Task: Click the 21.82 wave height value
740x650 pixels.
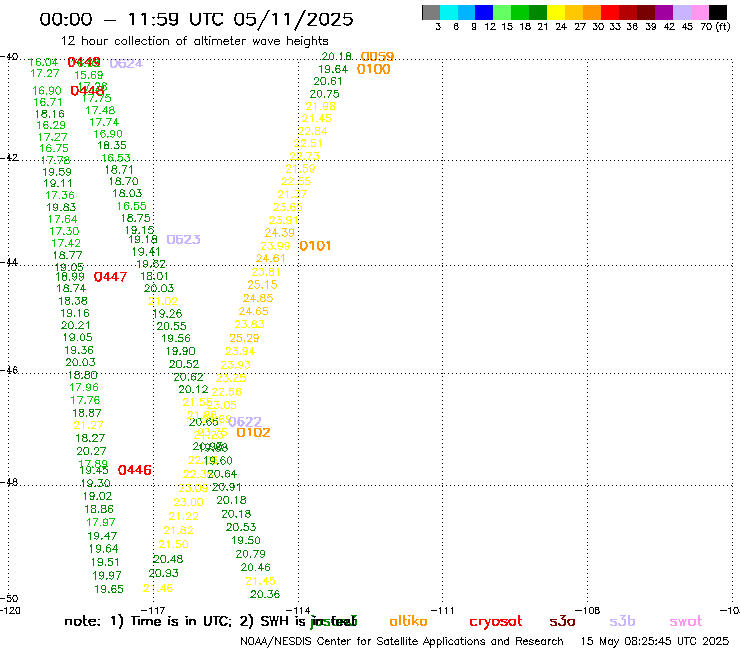Action: [x=178, y=531]
